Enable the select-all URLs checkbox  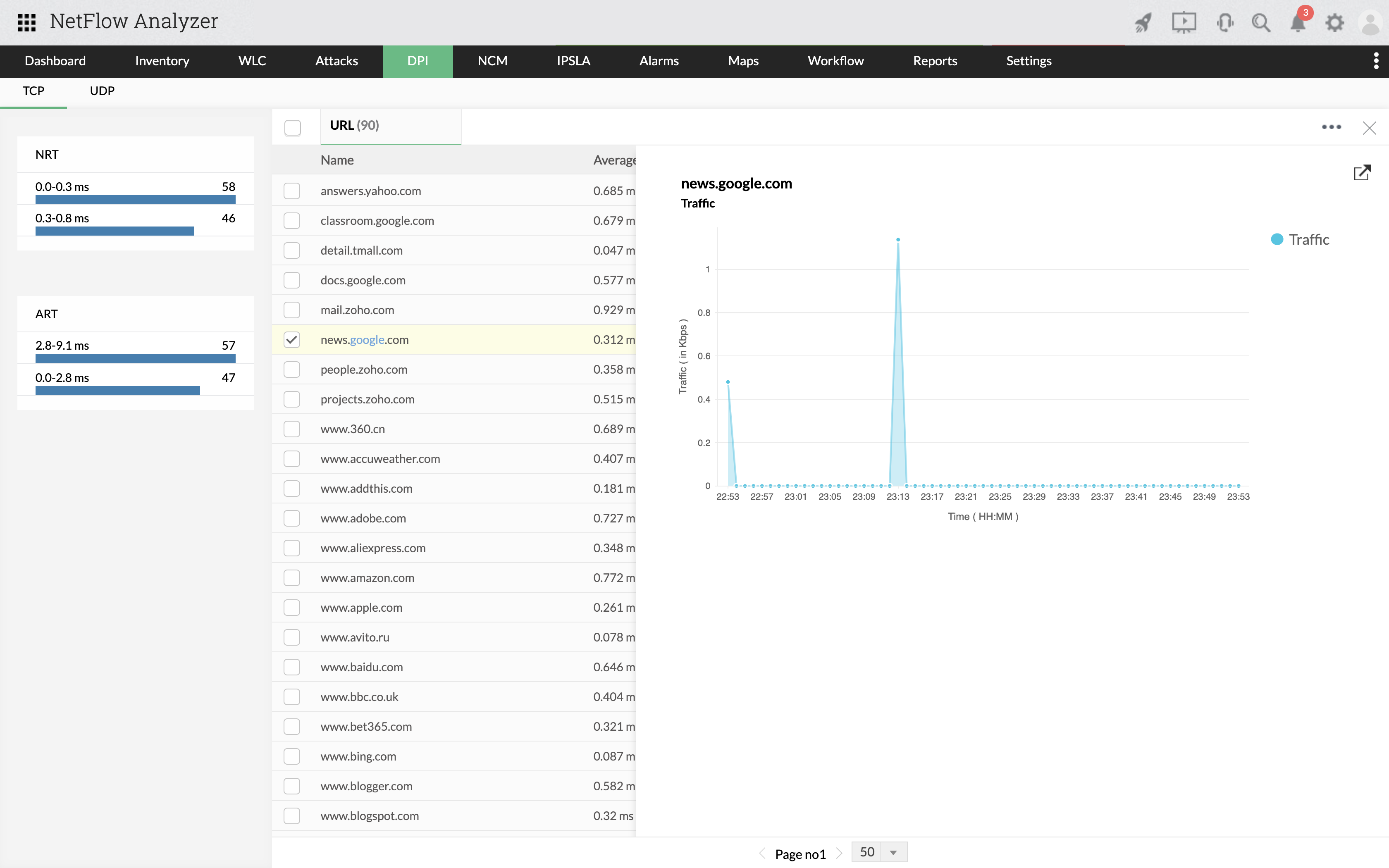pos(293,127)
